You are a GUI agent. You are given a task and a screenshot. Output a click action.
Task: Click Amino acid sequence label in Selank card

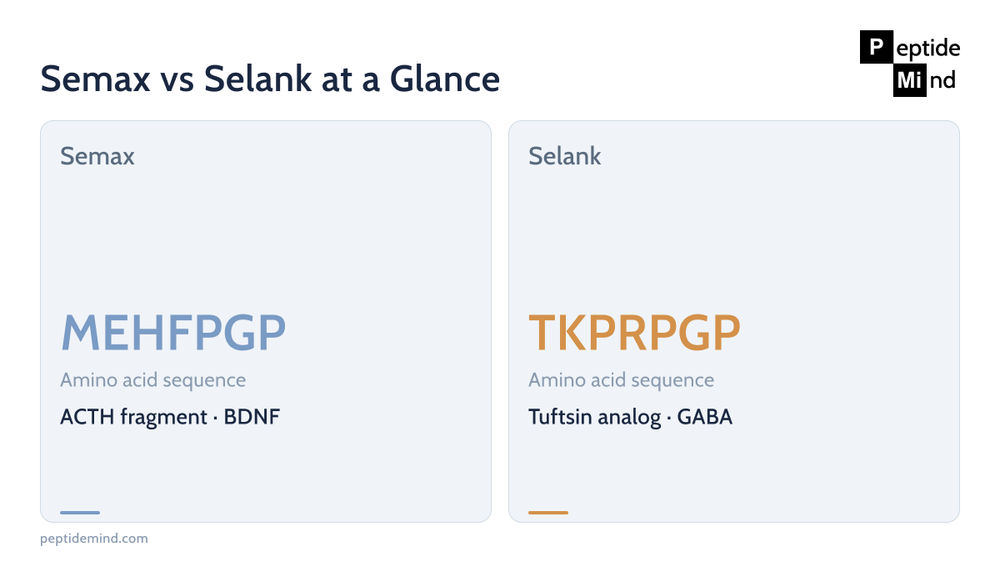[x=621, y=380]
